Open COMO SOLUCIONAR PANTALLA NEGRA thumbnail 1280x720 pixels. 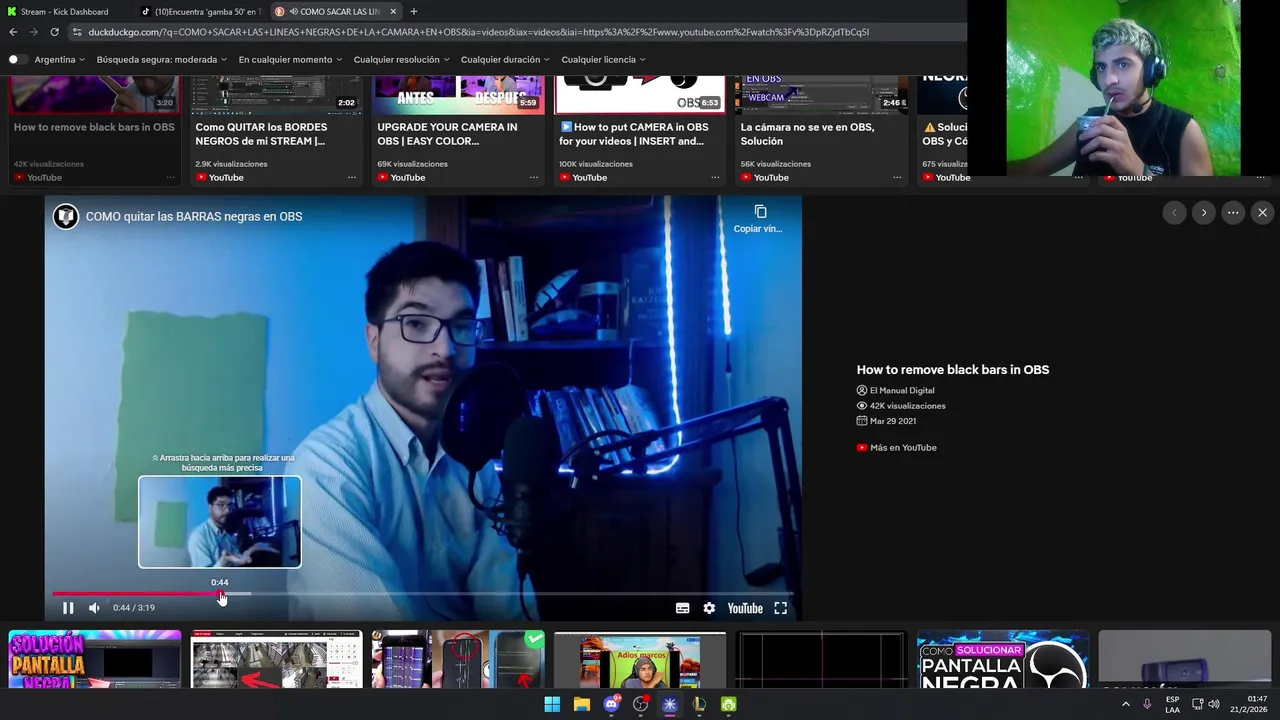1003,659
